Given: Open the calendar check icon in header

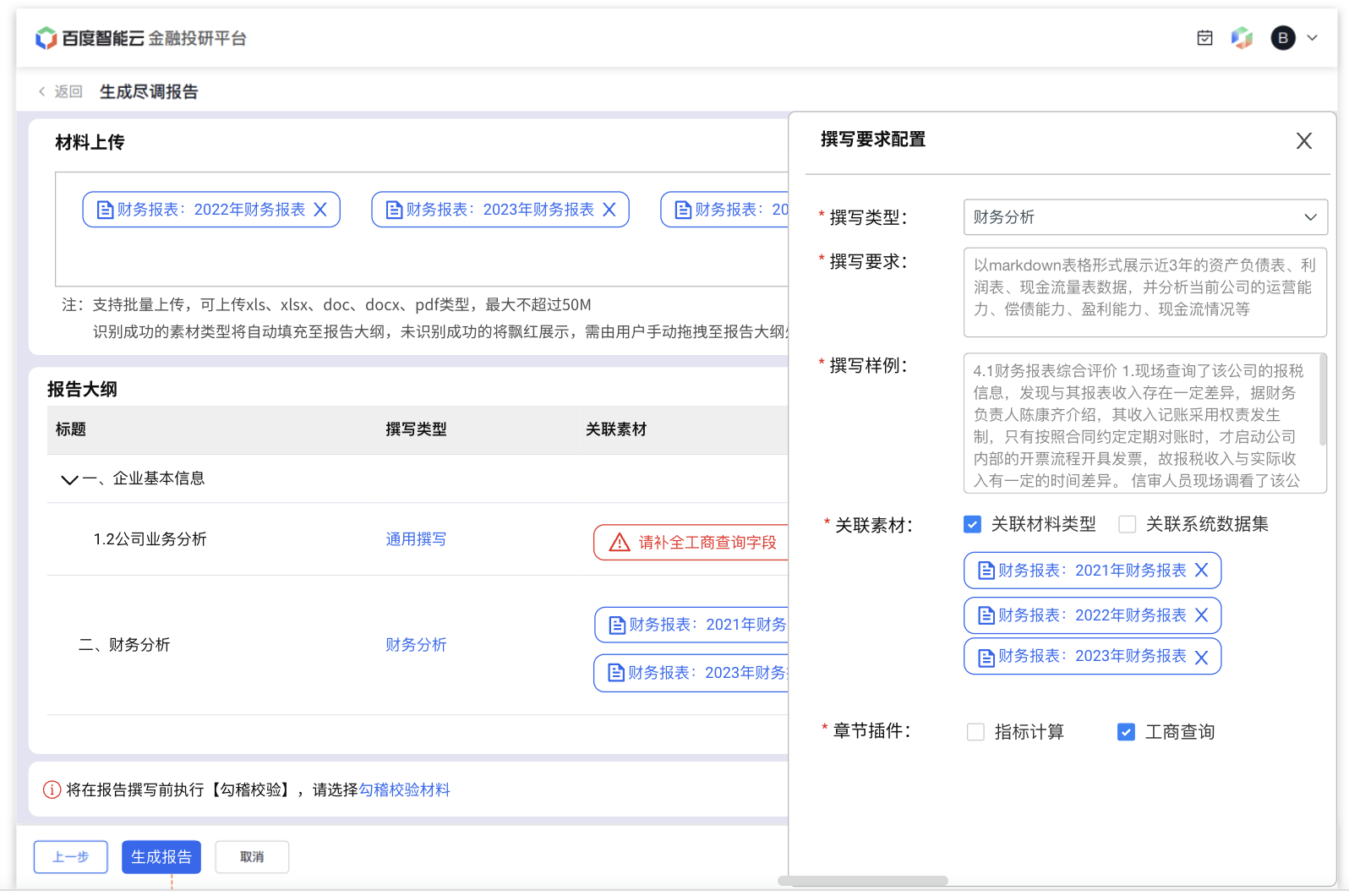Looking at the screenshot, I should pyautogui.click(x=1205, y=38).
